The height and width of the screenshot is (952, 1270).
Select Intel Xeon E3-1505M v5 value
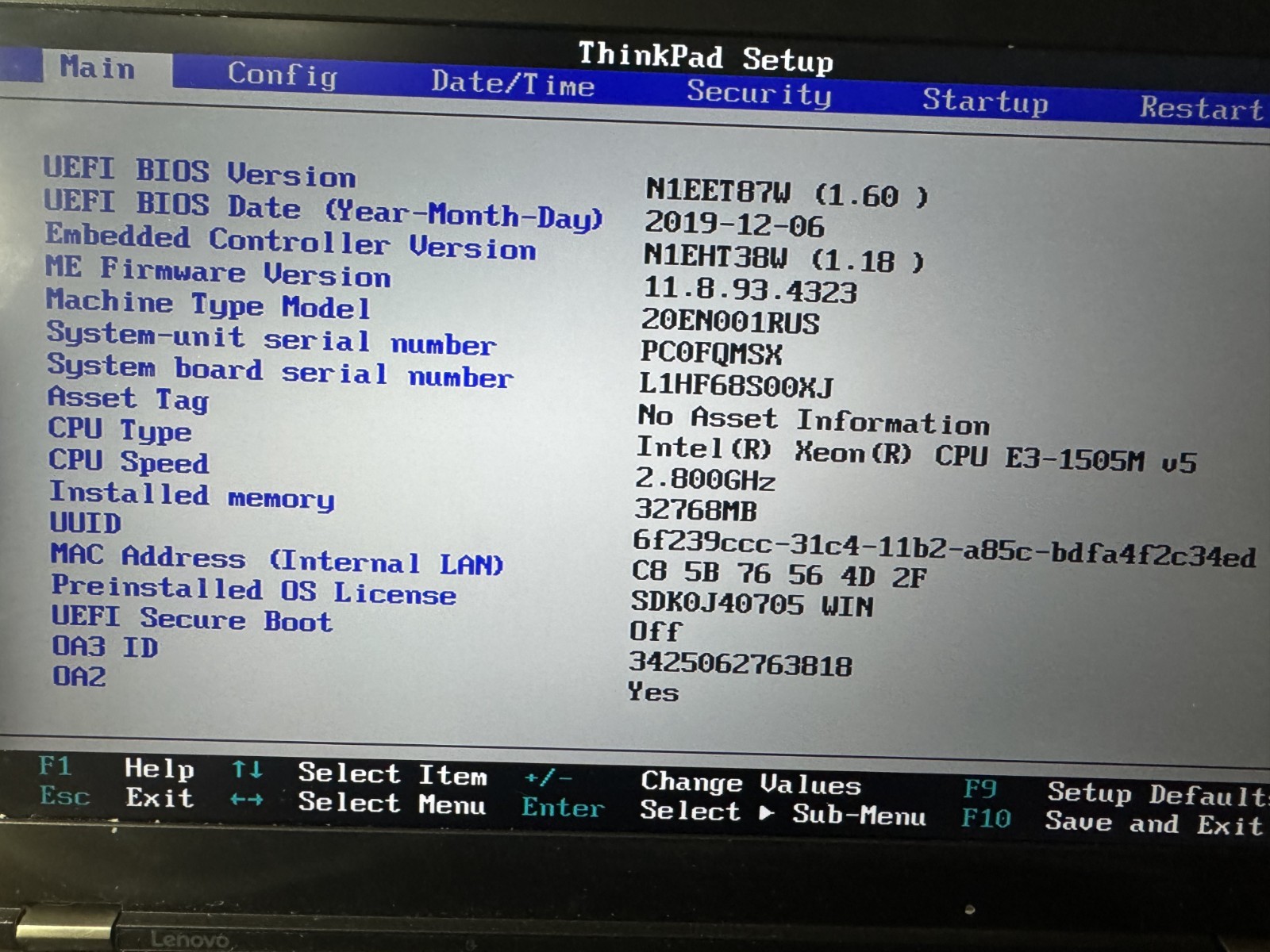point(917,455)
